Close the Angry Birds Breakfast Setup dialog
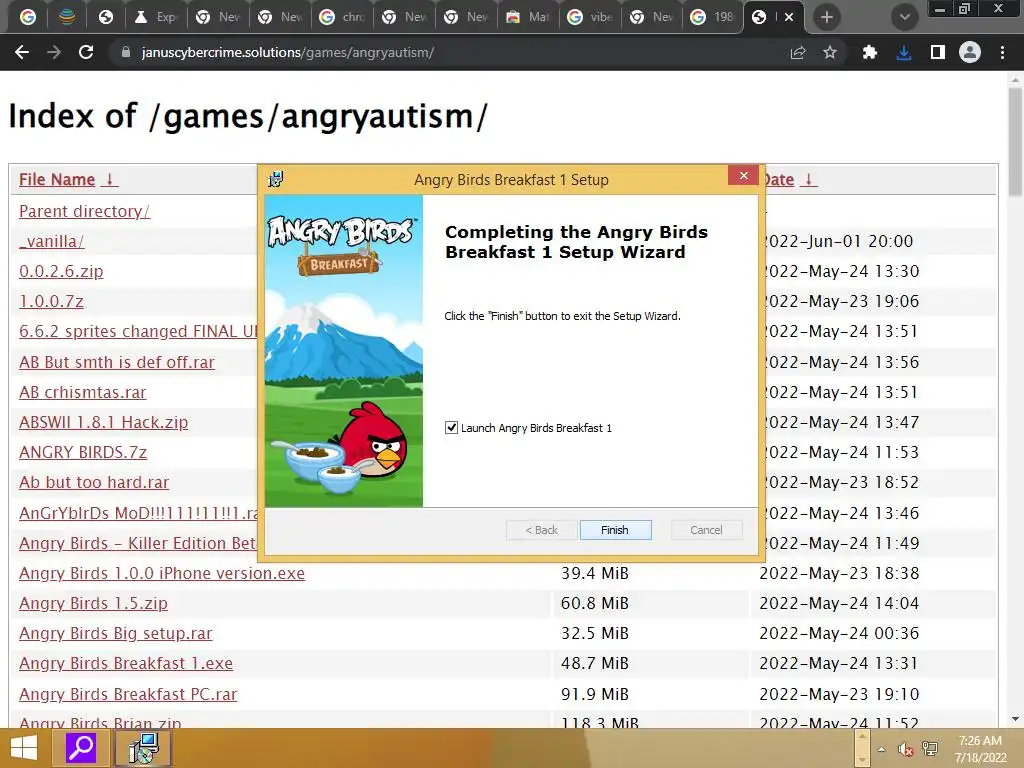 [x=743, y=176]
